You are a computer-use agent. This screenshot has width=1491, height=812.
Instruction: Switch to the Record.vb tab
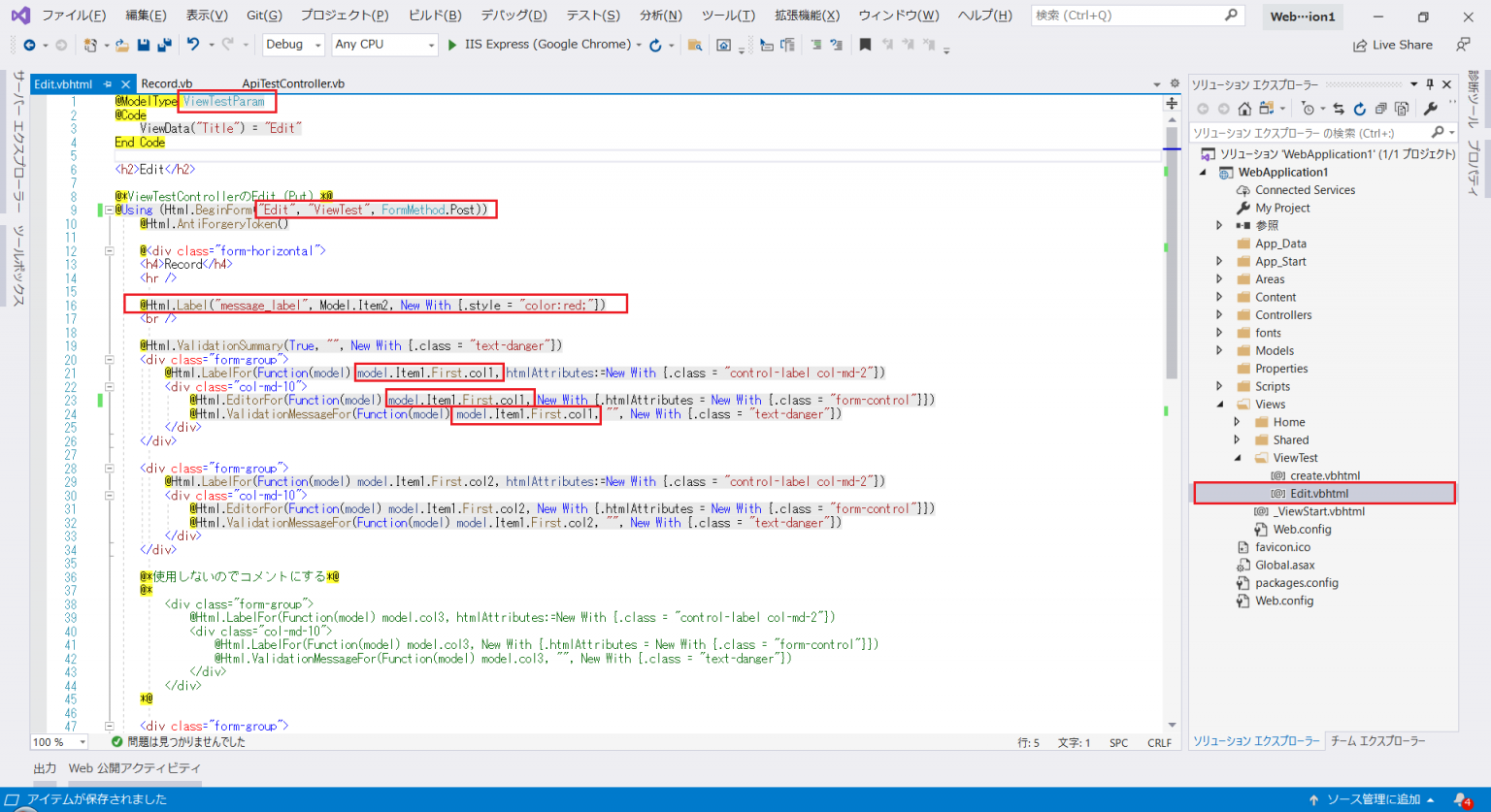pos(167,83)
